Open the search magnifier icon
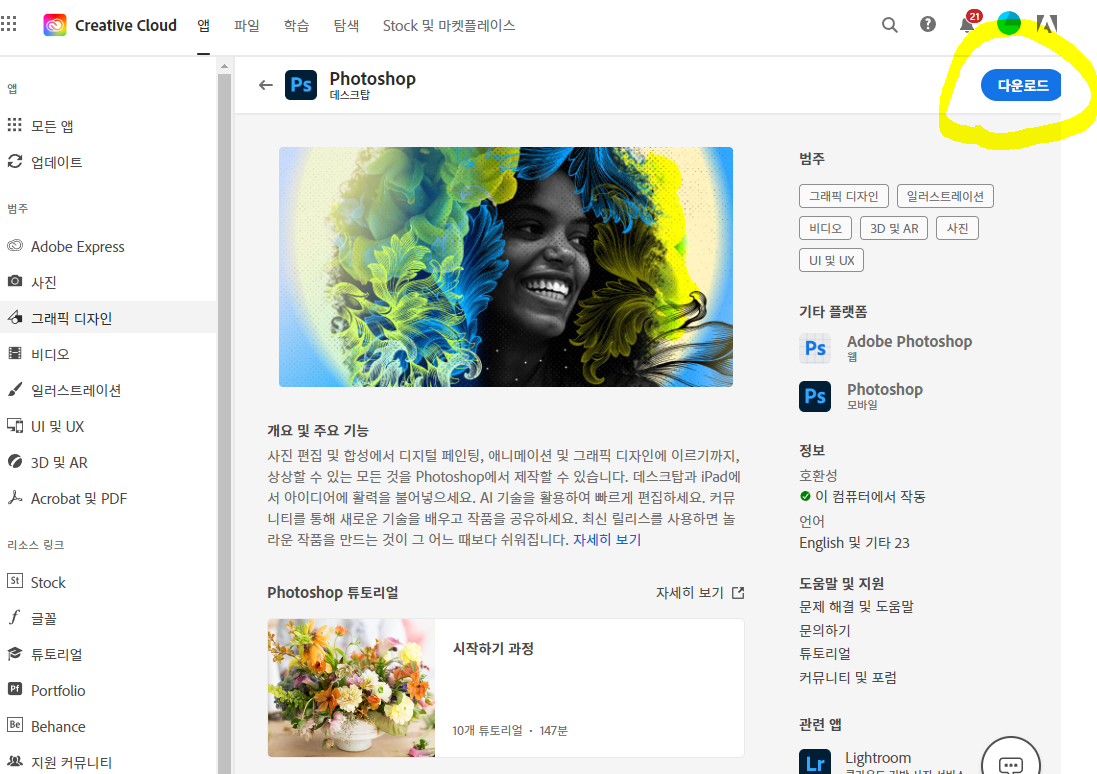This screenshot has width=1097, height=774. click(x=889, y=25)
